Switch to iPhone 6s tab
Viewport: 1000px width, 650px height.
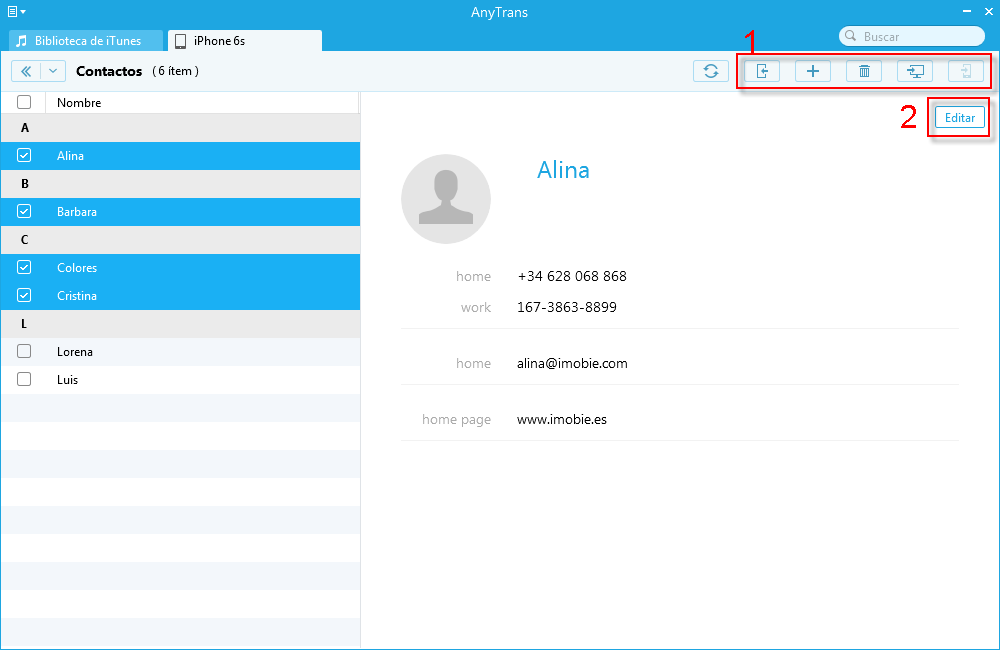[x=245, y=41]
